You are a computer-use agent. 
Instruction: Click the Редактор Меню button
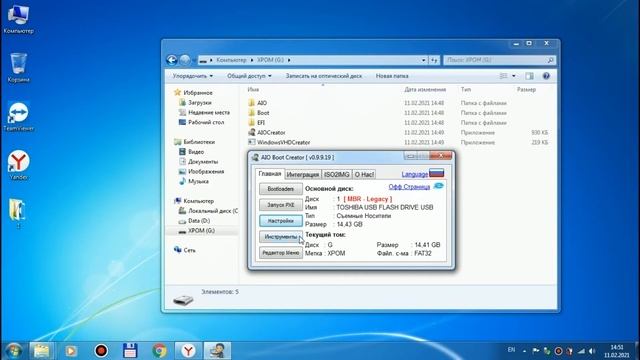(x=281, y=253)
